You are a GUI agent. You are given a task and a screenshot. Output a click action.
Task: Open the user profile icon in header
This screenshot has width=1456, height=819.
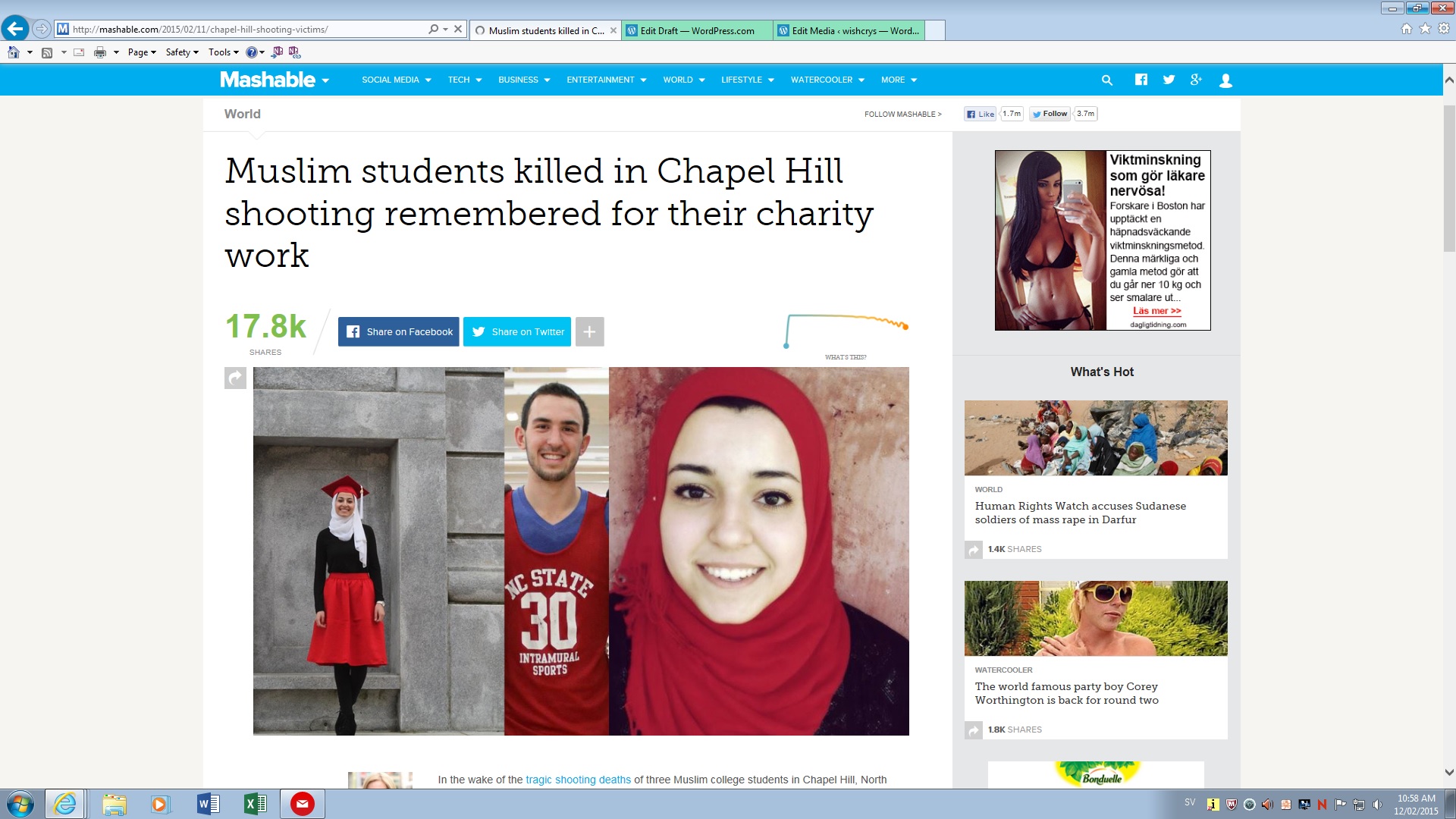point(1225,80)
